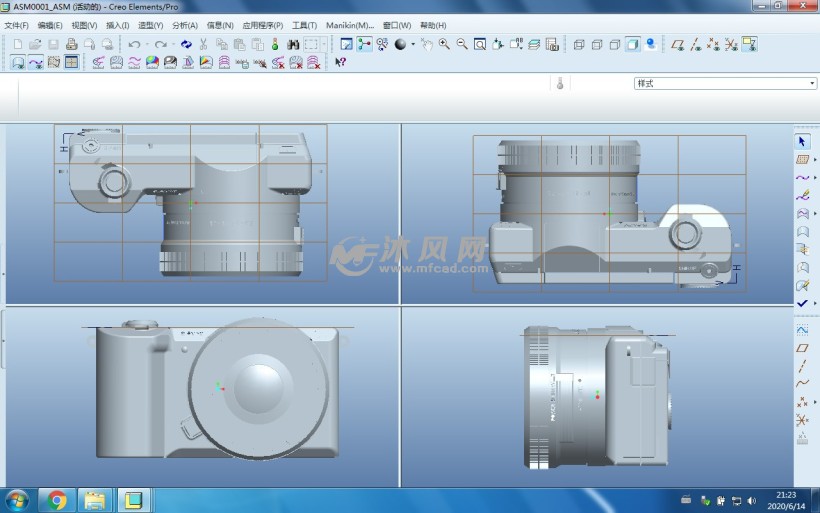Image resolution: width=820 pixels, height=513 pixels.
Task: Expand the active plane tool flyout arrow
Action: click(815, 159)
